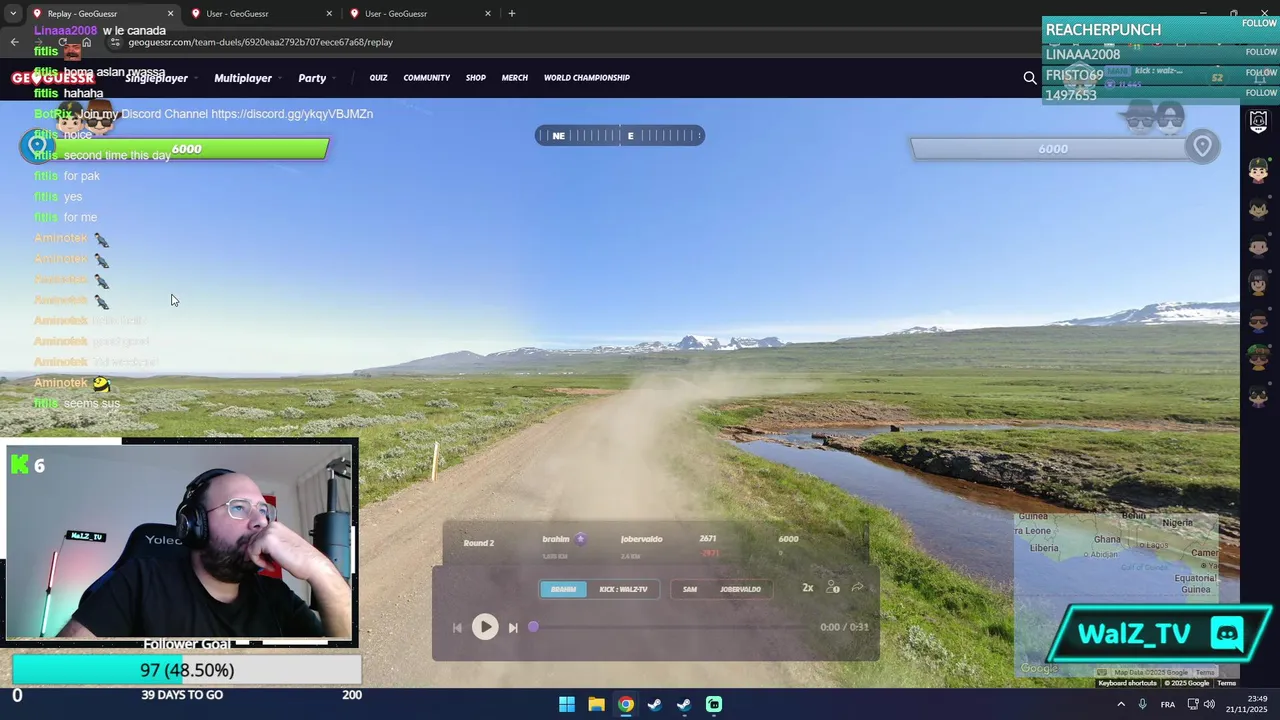The image size is (1280, 720).
Task: Open site information icon by the URL
Action: (x=115, y=42)
